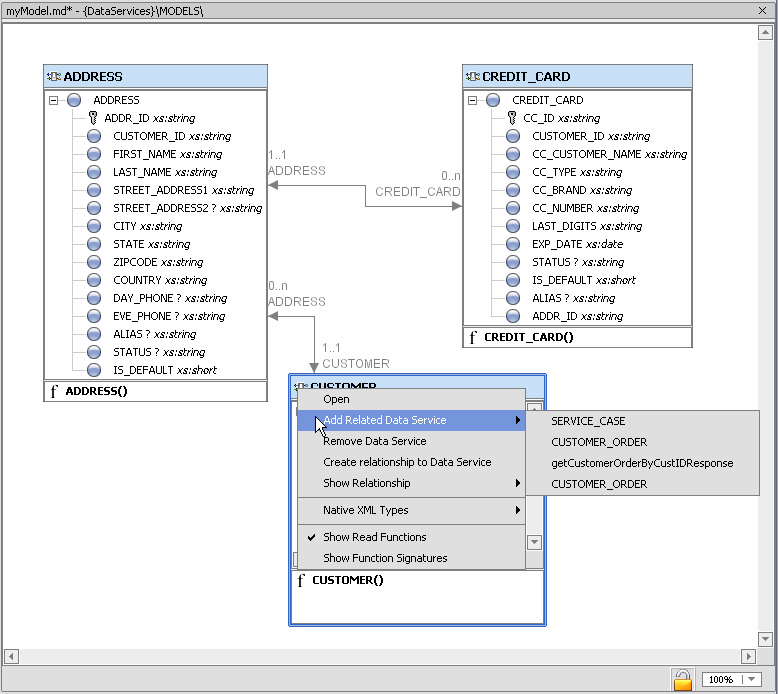Click the canvas vertical scrollbar down arrow
The width and height of the screenshot is (778, 694).
765,639
